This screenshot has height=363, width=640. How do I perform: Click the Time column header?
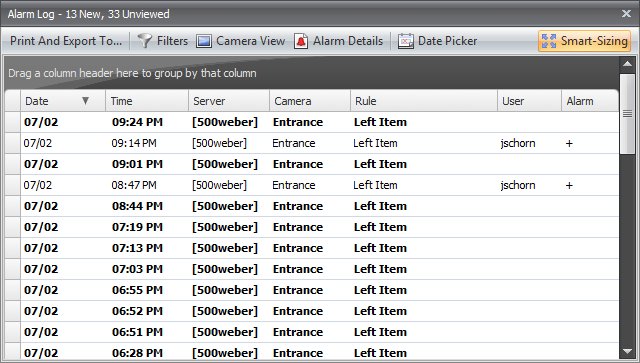[x=147, y=101]
